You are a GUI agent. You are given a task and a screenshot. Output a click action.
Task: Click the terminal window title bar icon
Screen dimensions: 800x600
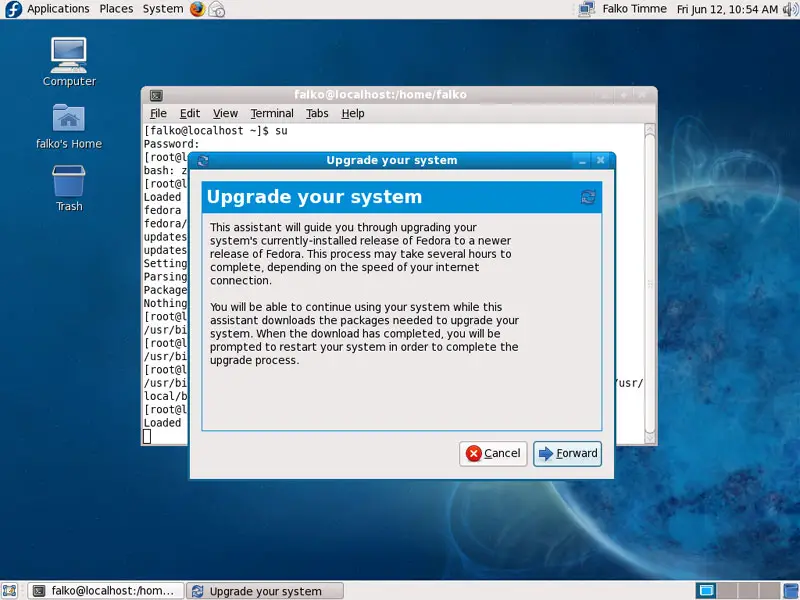(x=156, y=95)
